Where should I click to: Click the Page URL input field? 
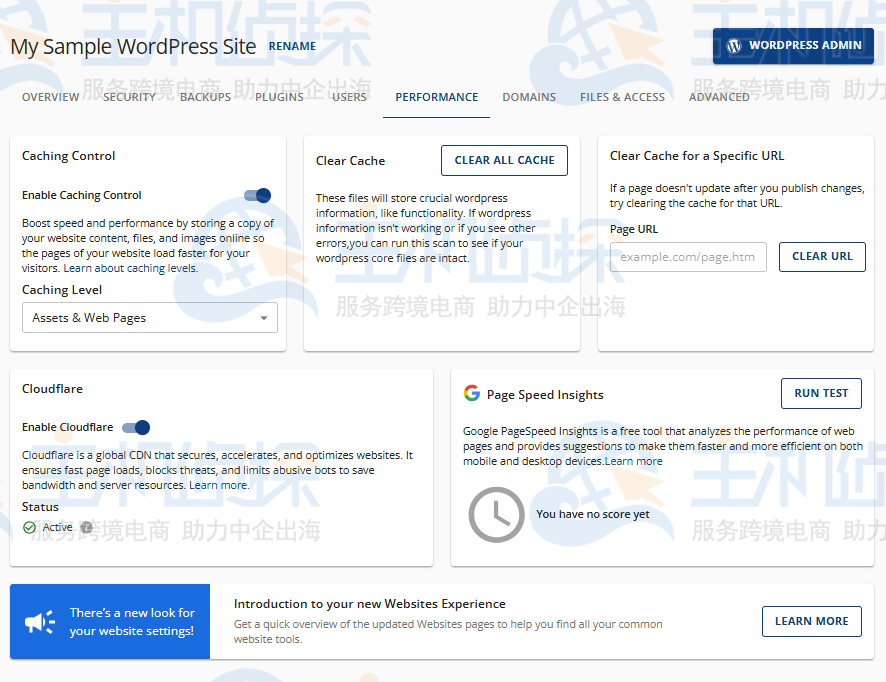pos(688,256)
